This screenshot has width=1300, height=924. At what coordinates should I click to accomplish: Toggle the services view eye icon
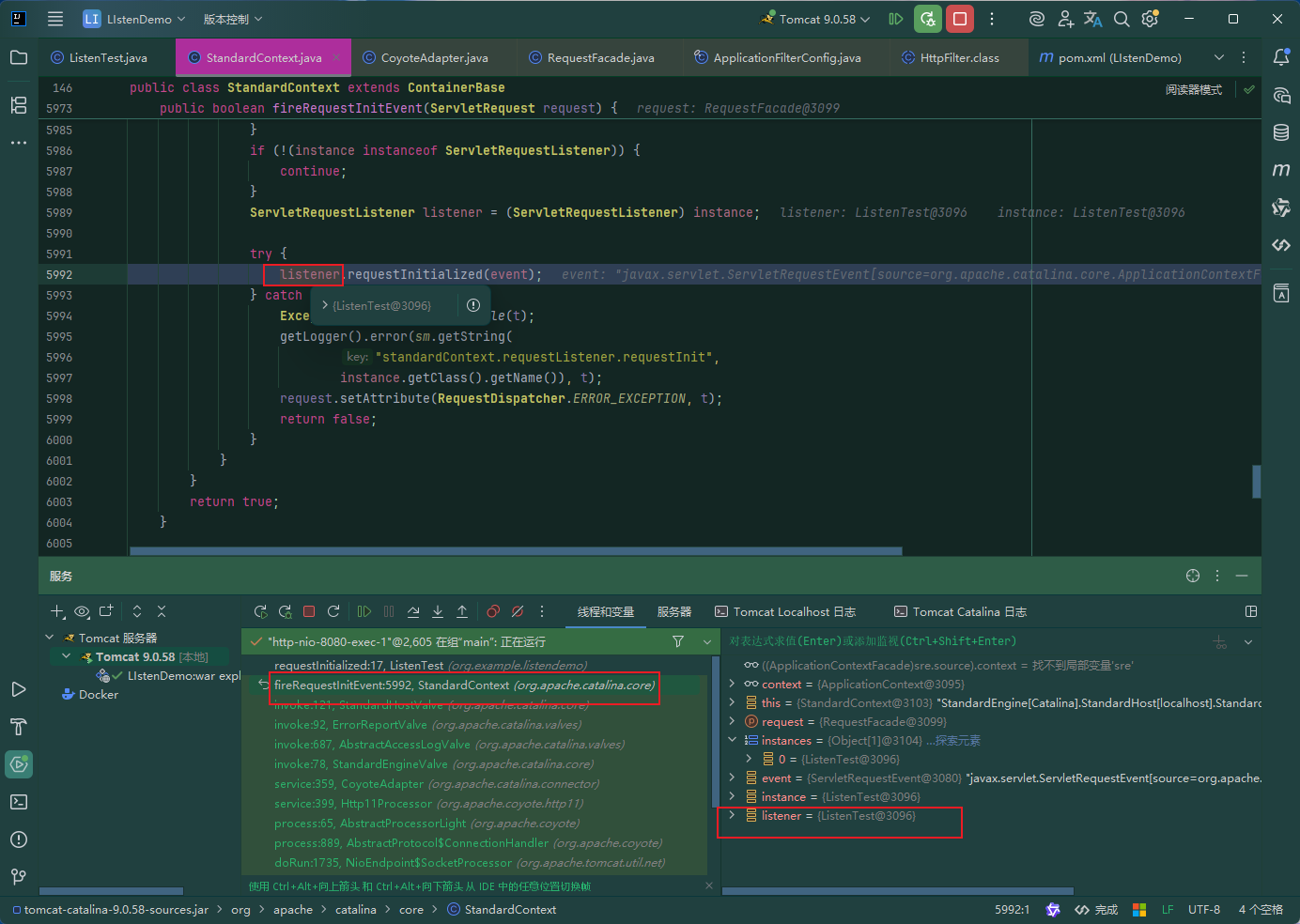point(82,611)
